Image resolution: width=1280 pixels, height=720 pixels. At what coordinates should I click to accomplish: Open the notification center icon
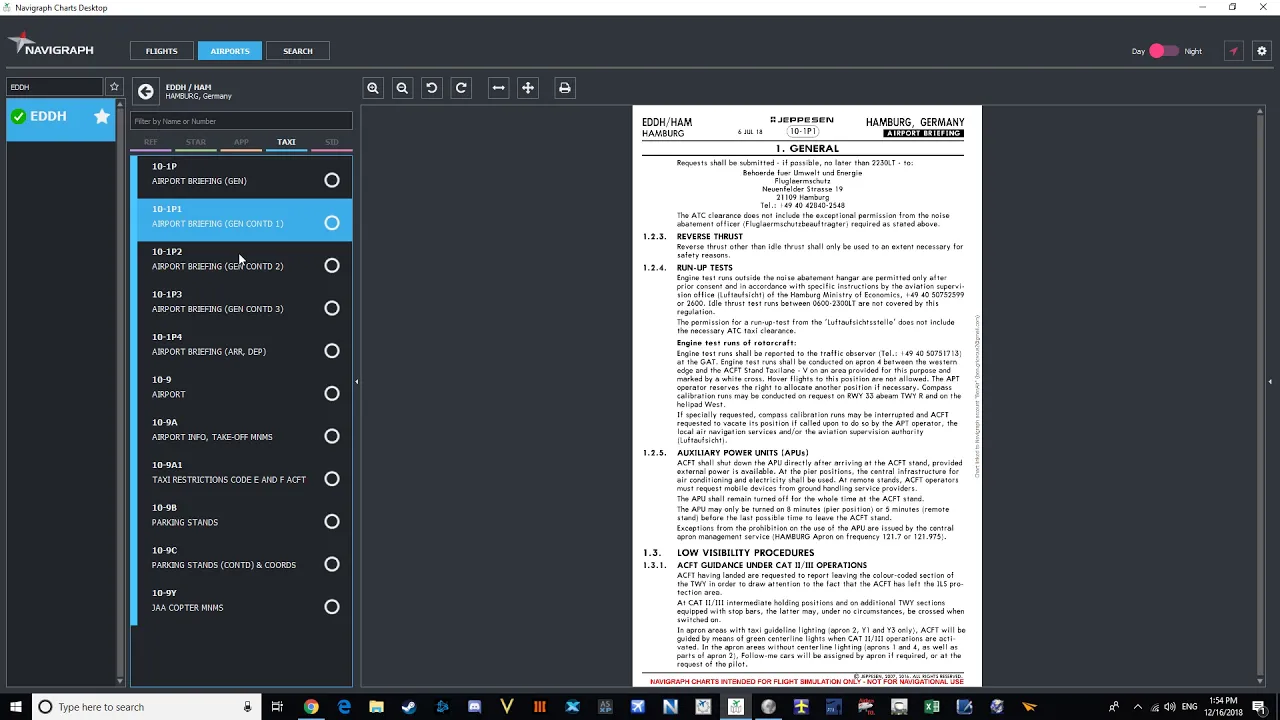point(1259,707)
